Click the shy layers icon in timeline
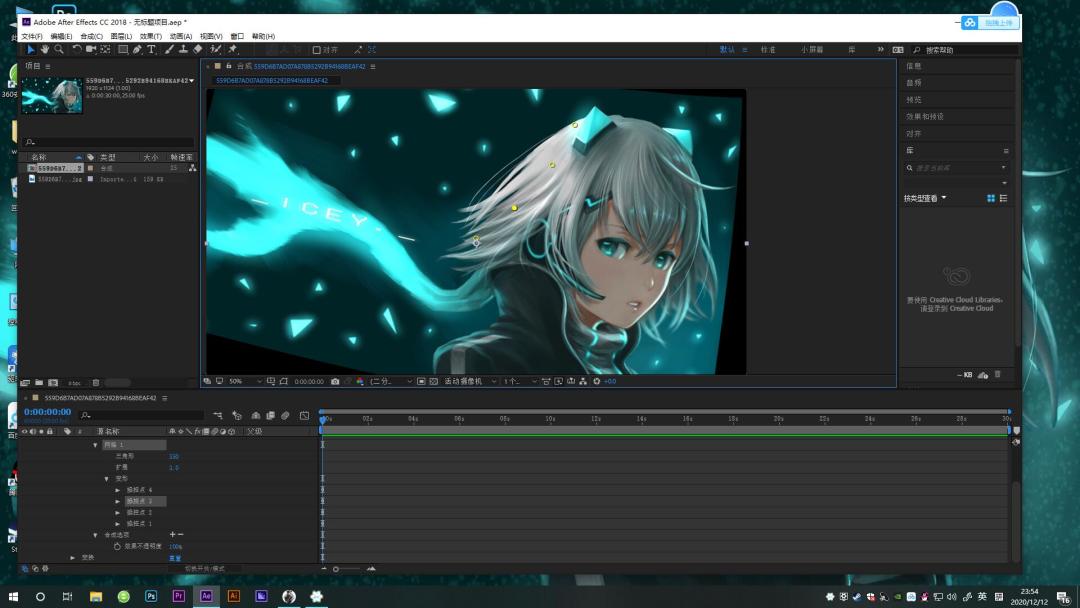 click(x=256, y=415)
